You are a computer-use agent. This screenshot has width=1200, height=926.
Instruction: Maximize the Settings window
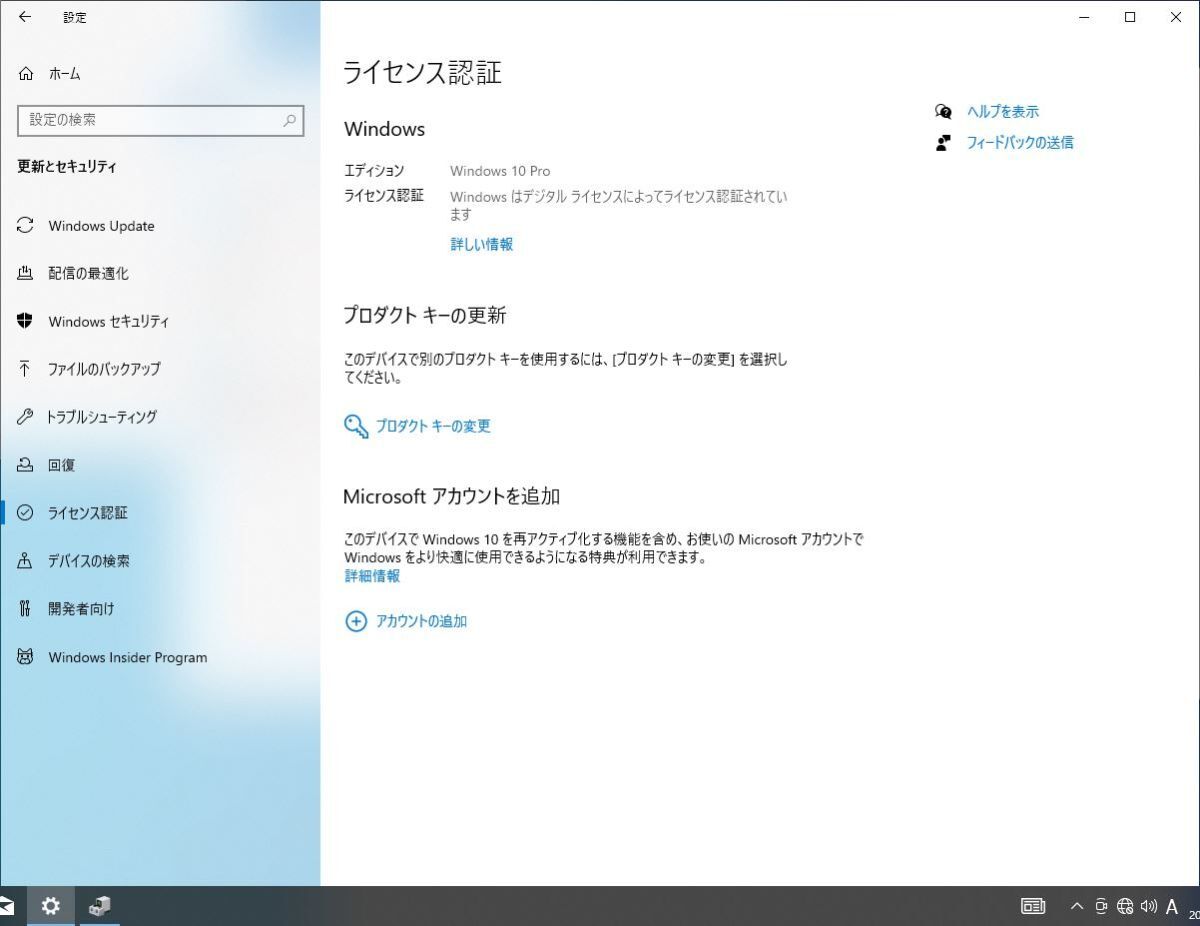pos(1130,17)
